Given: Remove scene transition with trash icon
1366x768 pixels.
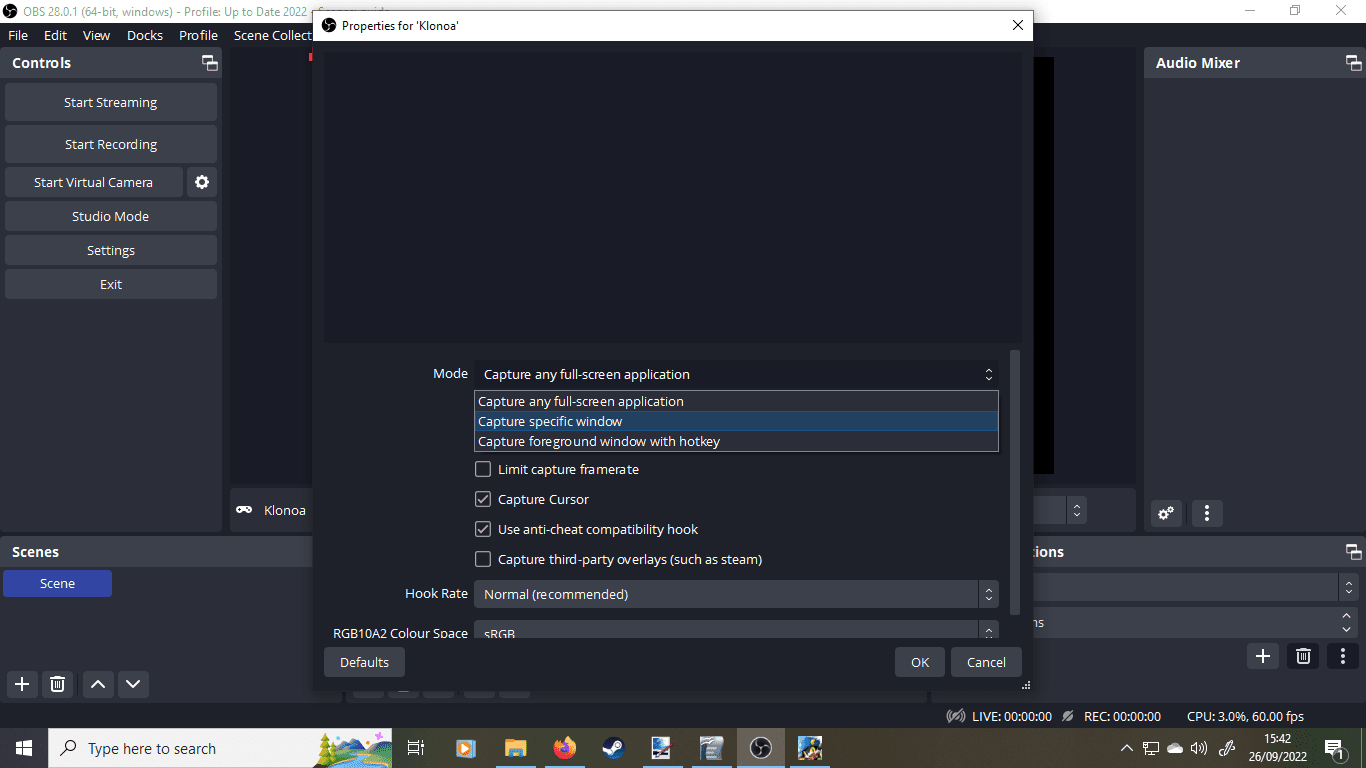Looking at the screenshot, I should click(x=1303, y=656).
